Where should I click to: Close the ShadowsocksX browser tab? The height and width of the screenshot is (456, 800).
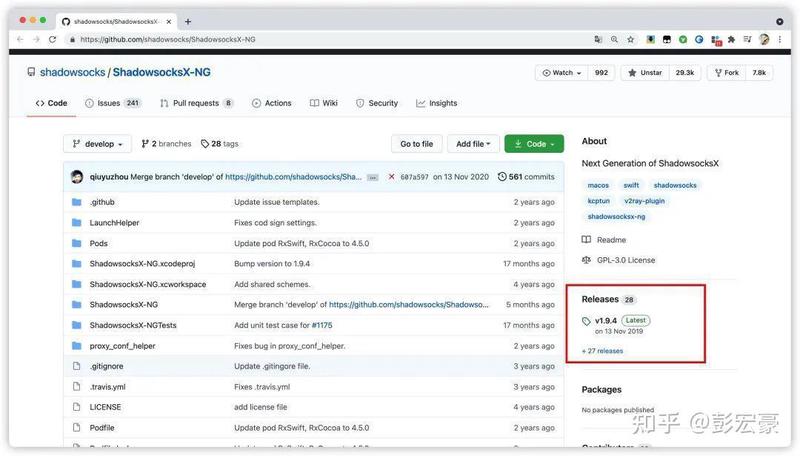169,21
